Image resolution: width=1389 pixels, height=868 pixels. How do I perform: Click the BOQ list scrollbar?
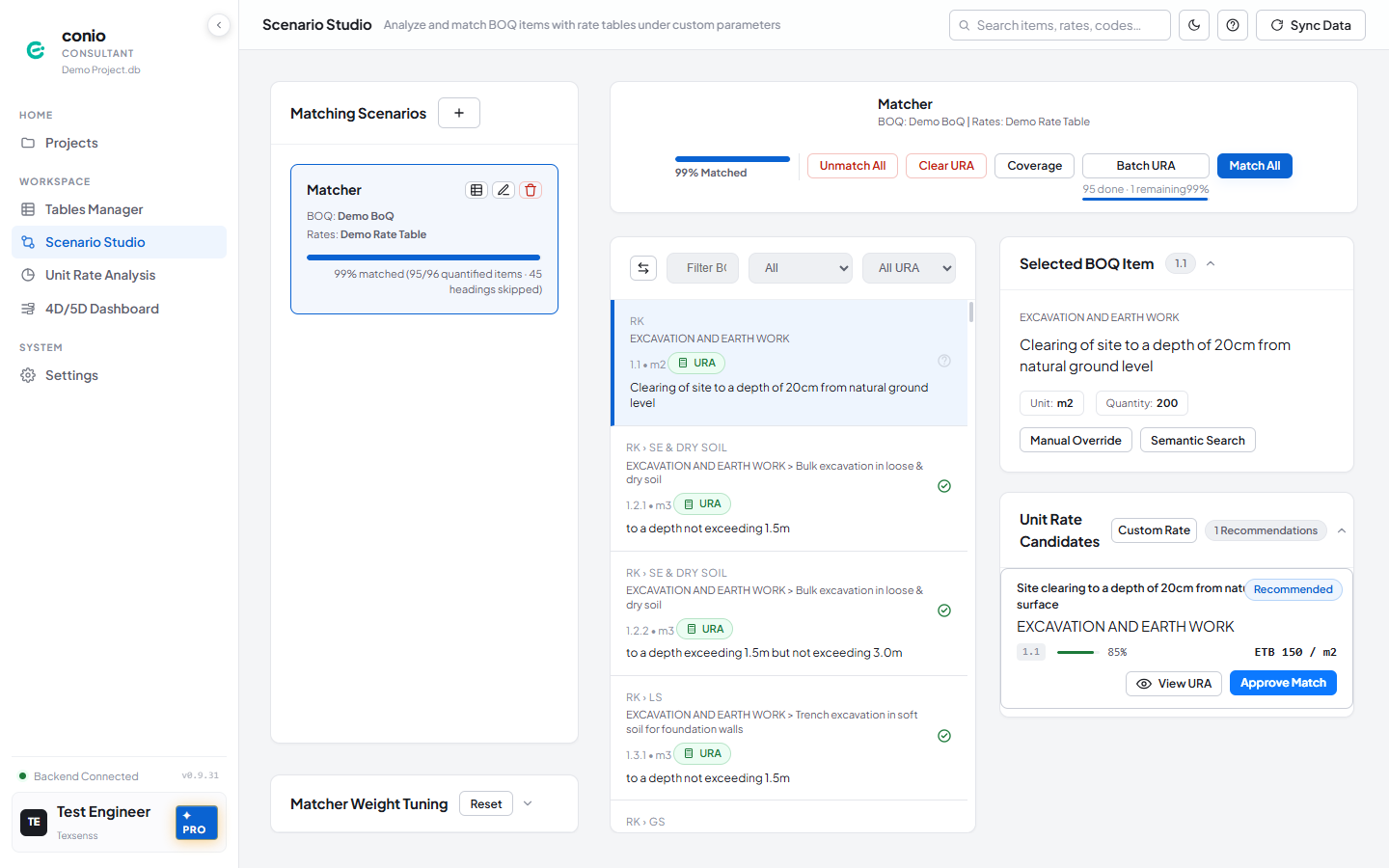coord(971,312)
